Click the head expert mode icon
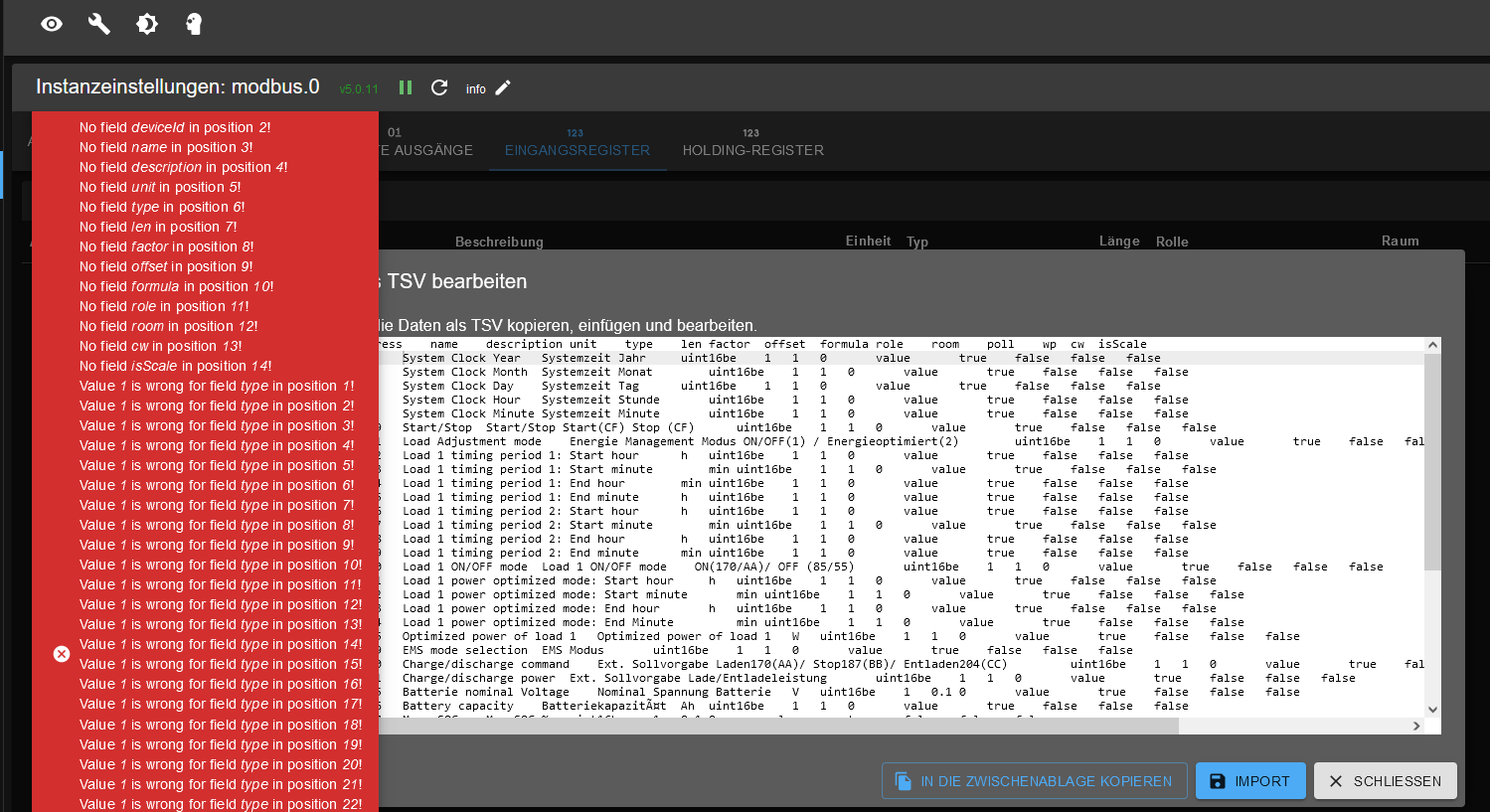This screenshot has width=1490, height=812. tap(195, 24)
